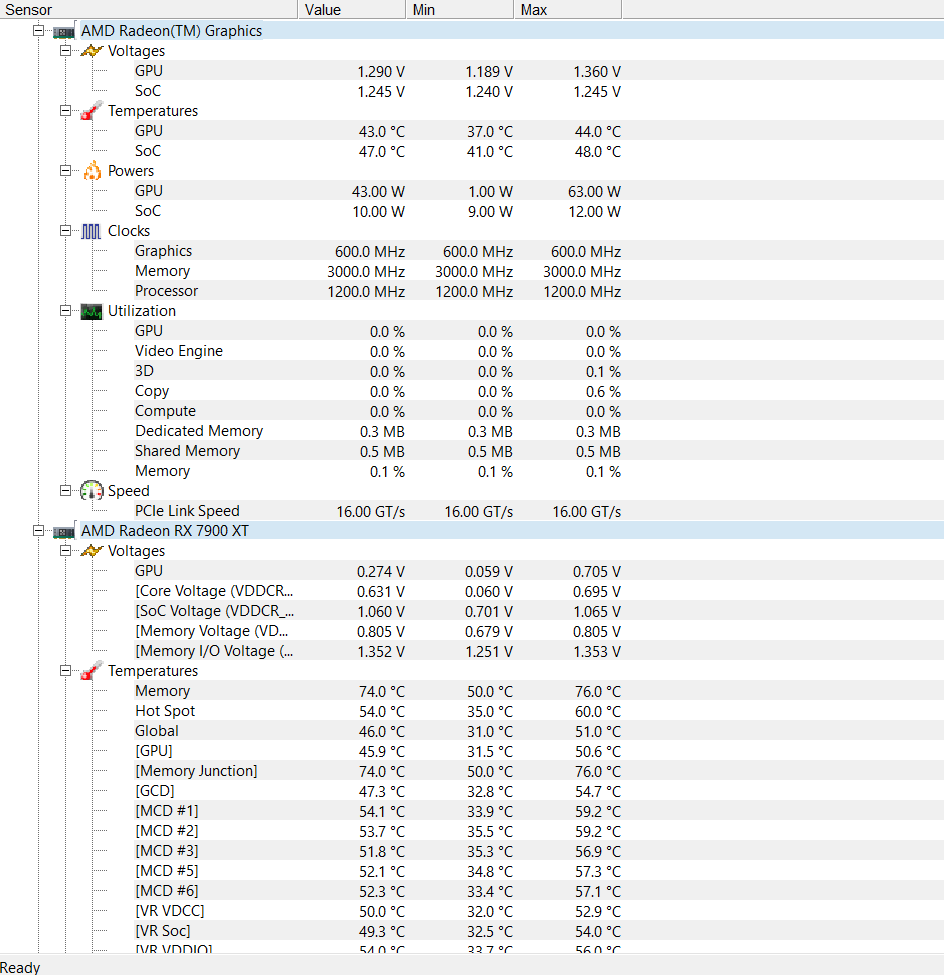
Task: Click the Ready status bar text
Action: click(x=20, y=966)
